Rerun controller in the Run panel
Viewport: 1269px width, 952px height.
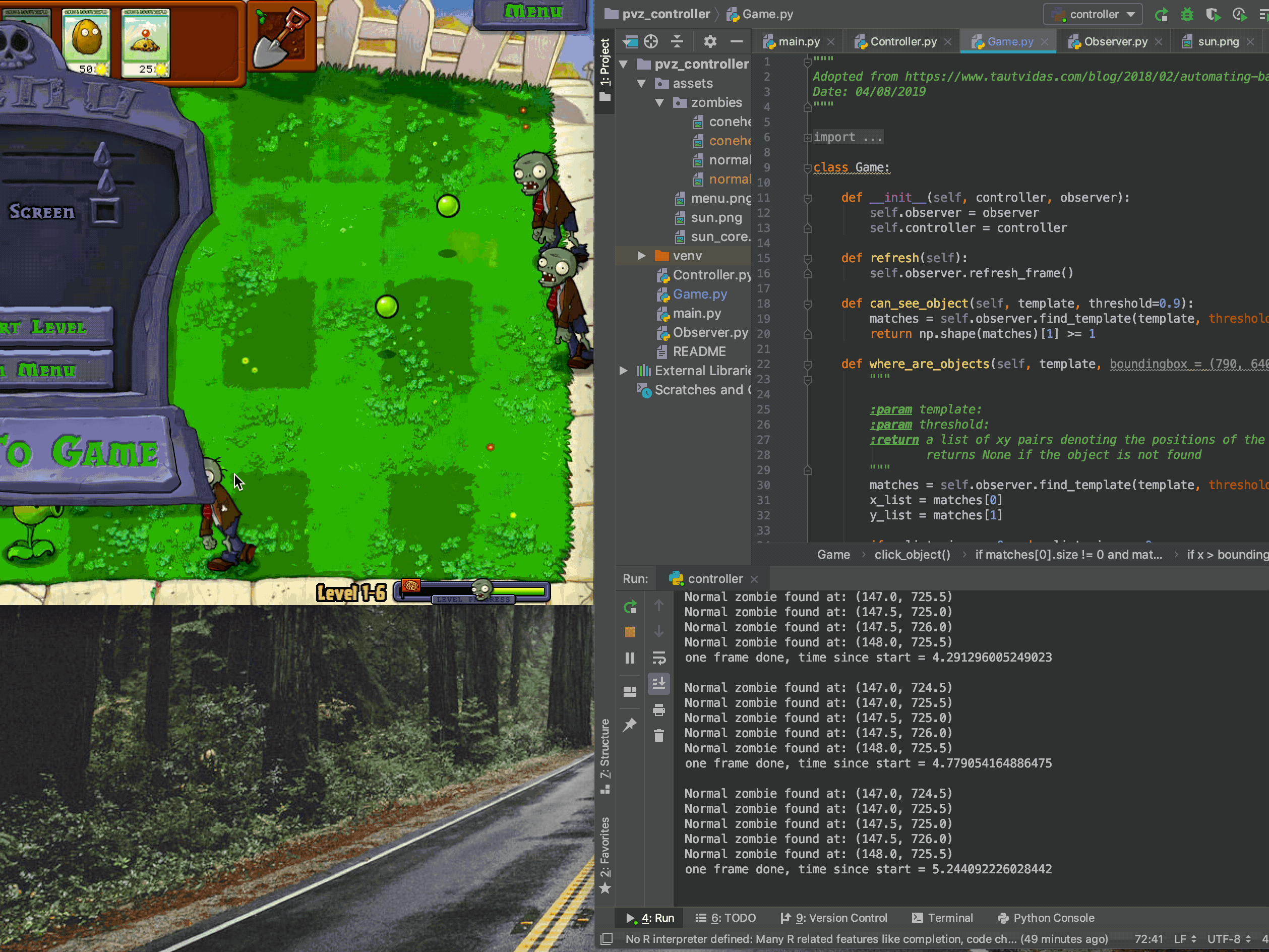629,607
